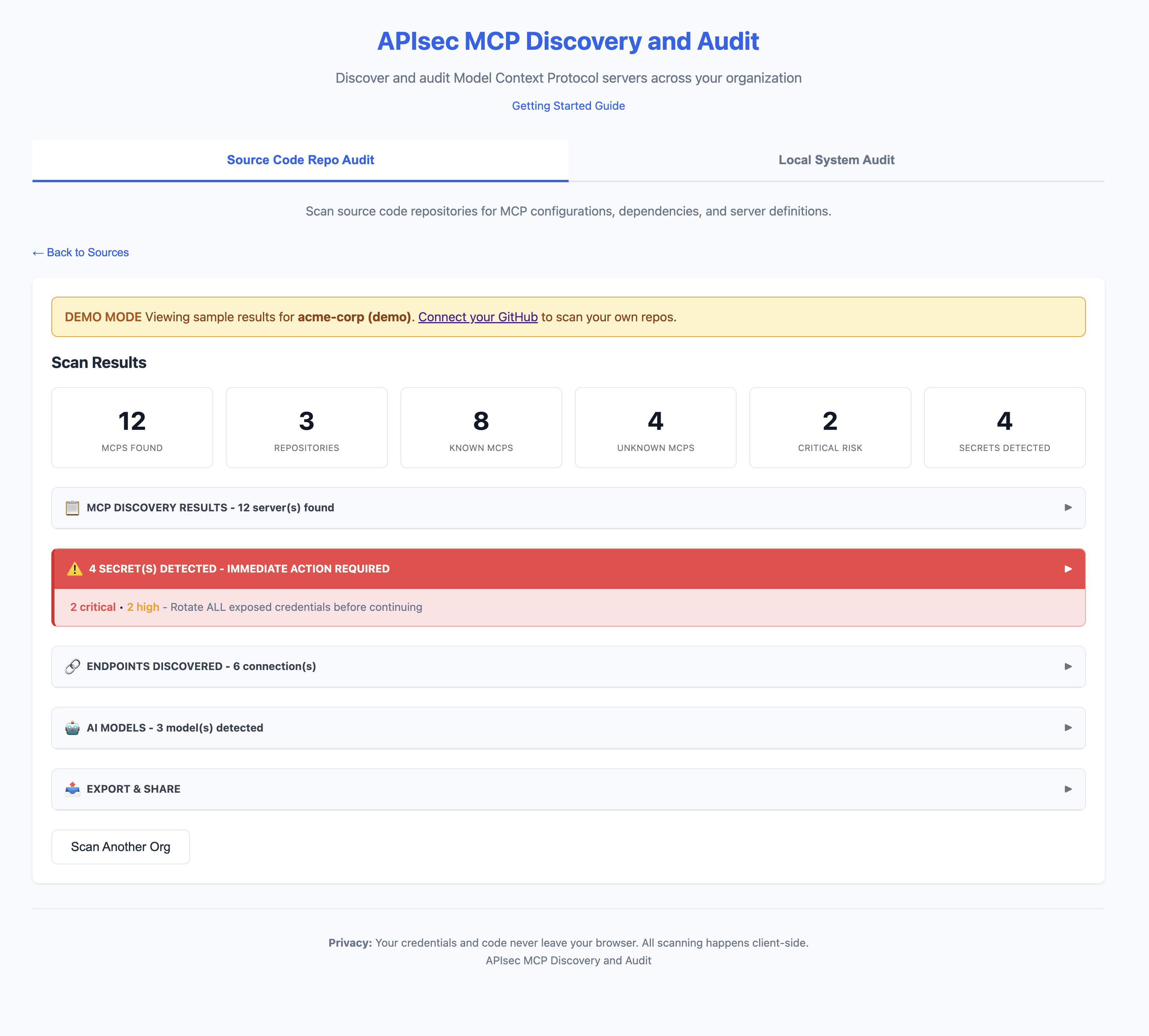Click the Connect your GitHub link
The width and height of the screenshot is (1149, 1036).
point(478,317)
